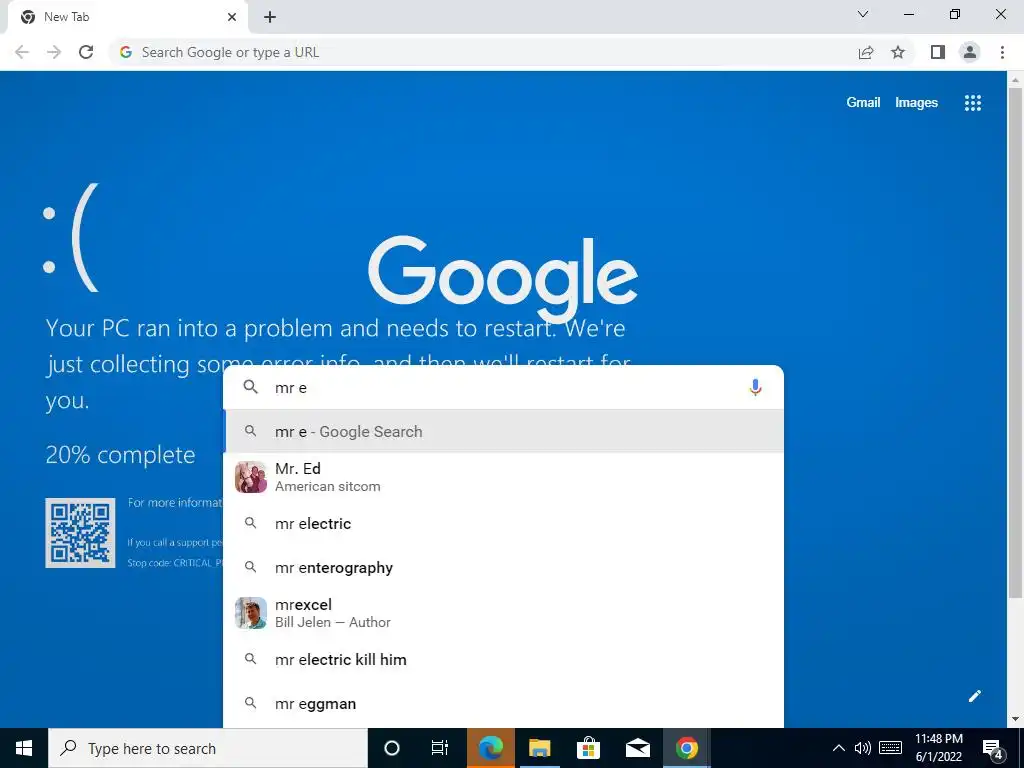Select the 'Mr. Ed' sitcom suggestion
The height and width of the screenshot is (768, 1024).
(x=504, y=477)
